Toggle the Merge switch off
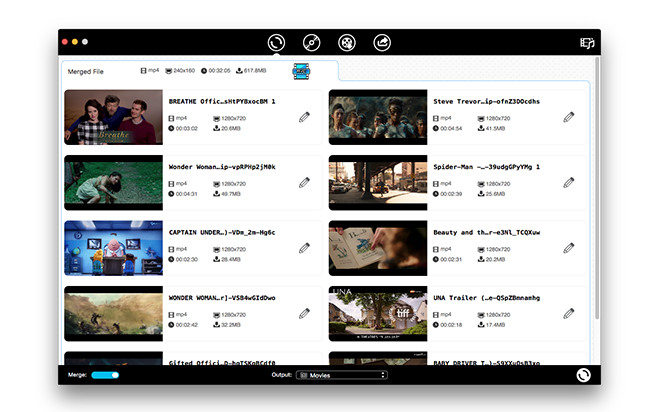The height and width of the screenshot is (412, 658). coord(105,375)
